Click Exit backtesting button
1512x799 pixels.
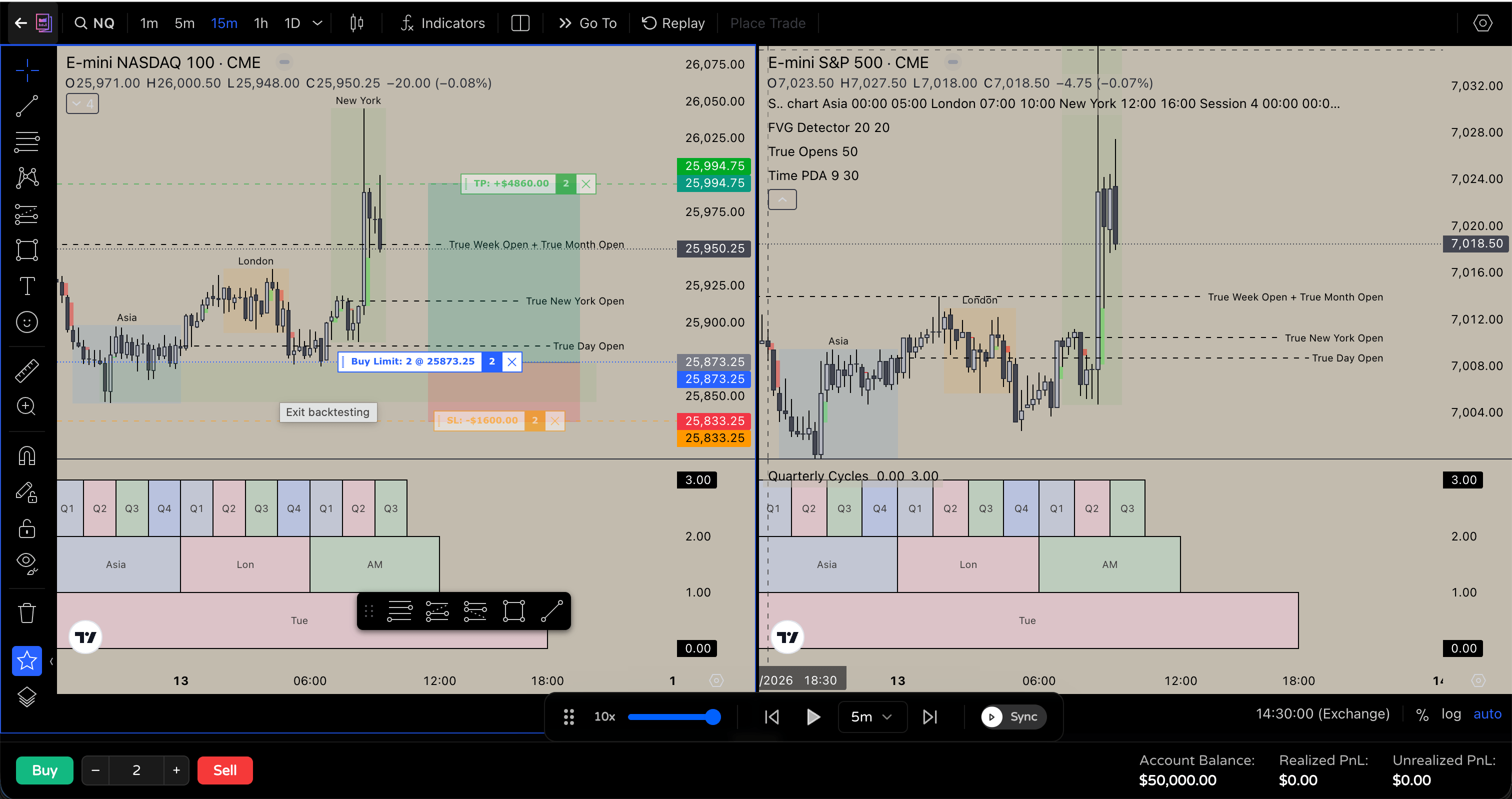click(327, 412)
